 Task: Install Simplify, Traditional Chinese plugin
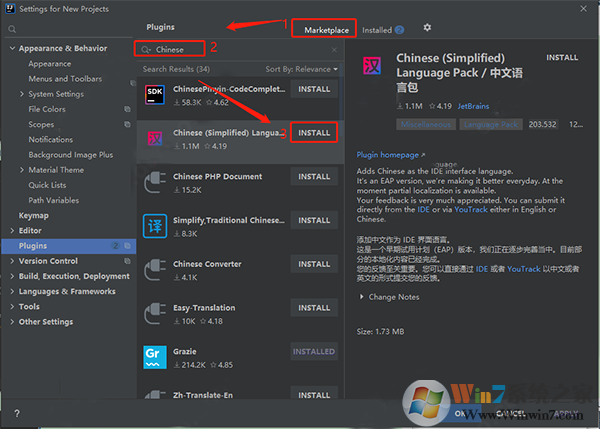314,220
